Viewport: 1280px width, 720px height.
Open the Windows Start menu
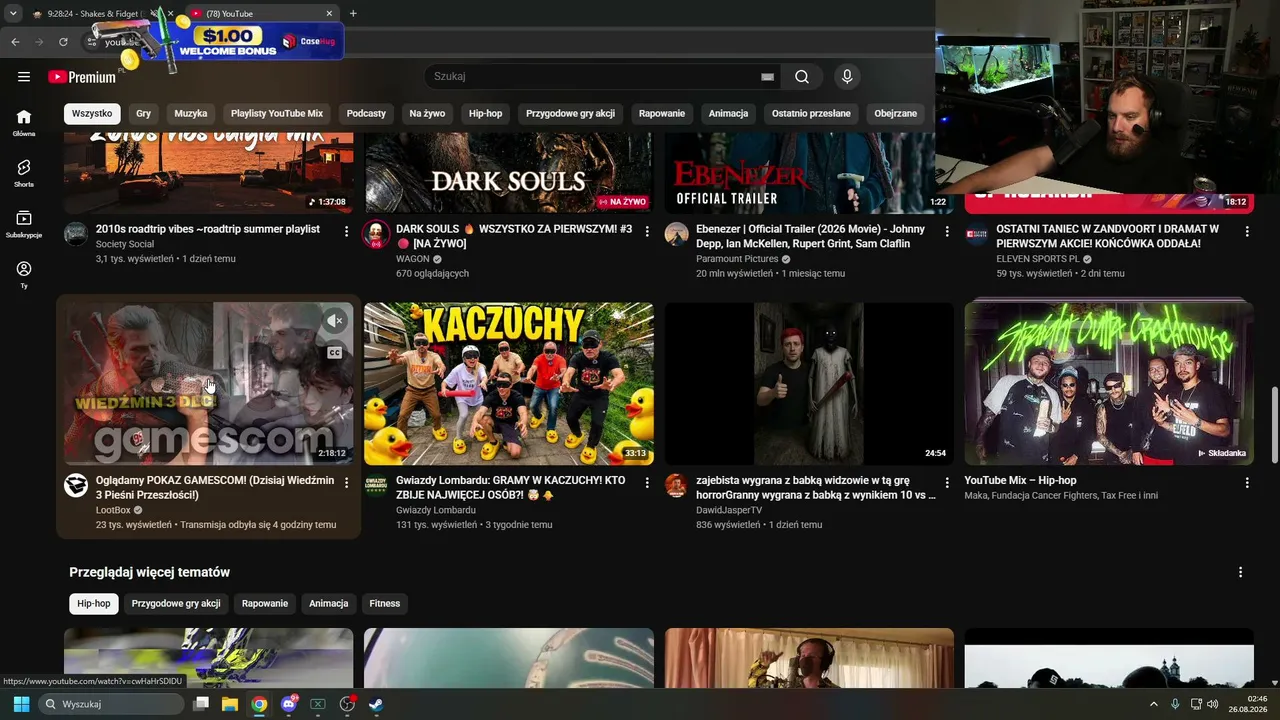pos(21,704)
